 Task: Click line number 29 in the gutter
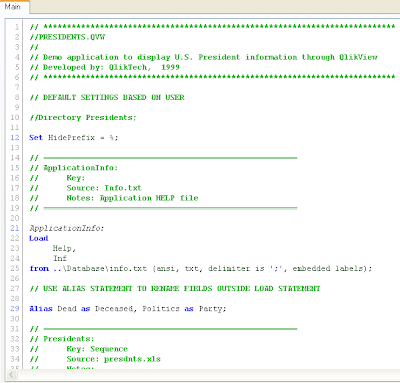click(15, 309)
